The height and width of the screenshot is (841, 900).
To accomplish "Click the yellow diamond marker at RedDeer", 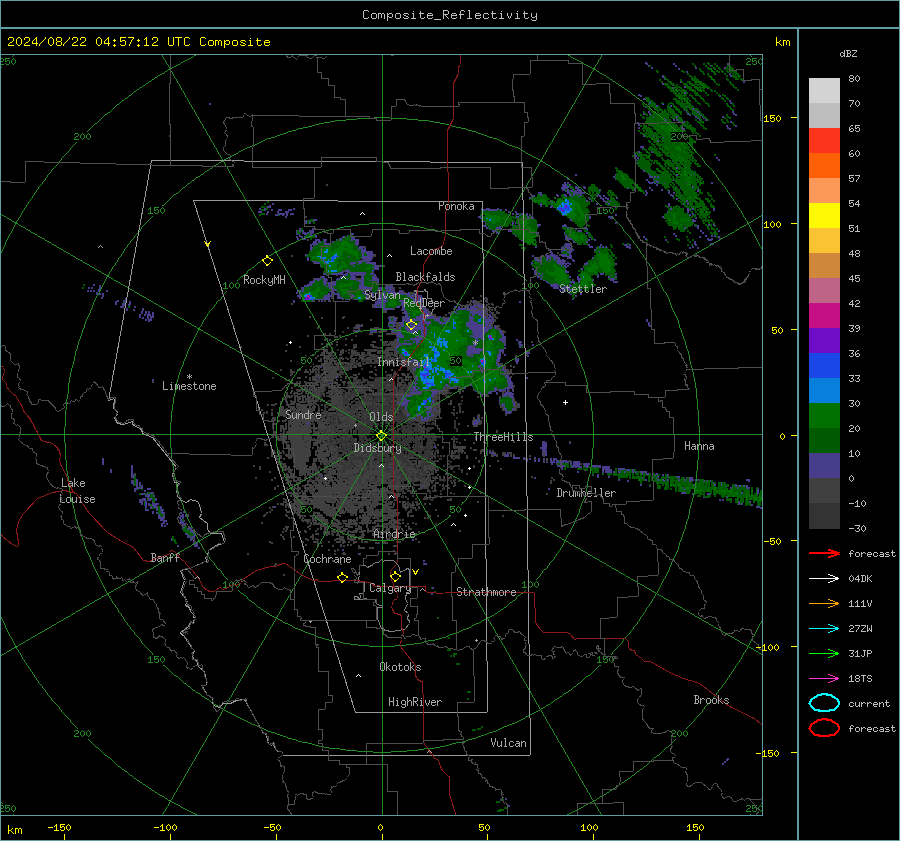I will [x=412, y=325].
